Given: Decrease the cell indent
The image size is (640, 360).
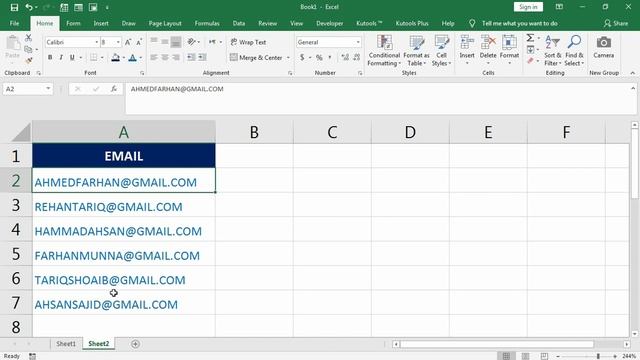Looking at the screenshot, I should coord(191,58).
